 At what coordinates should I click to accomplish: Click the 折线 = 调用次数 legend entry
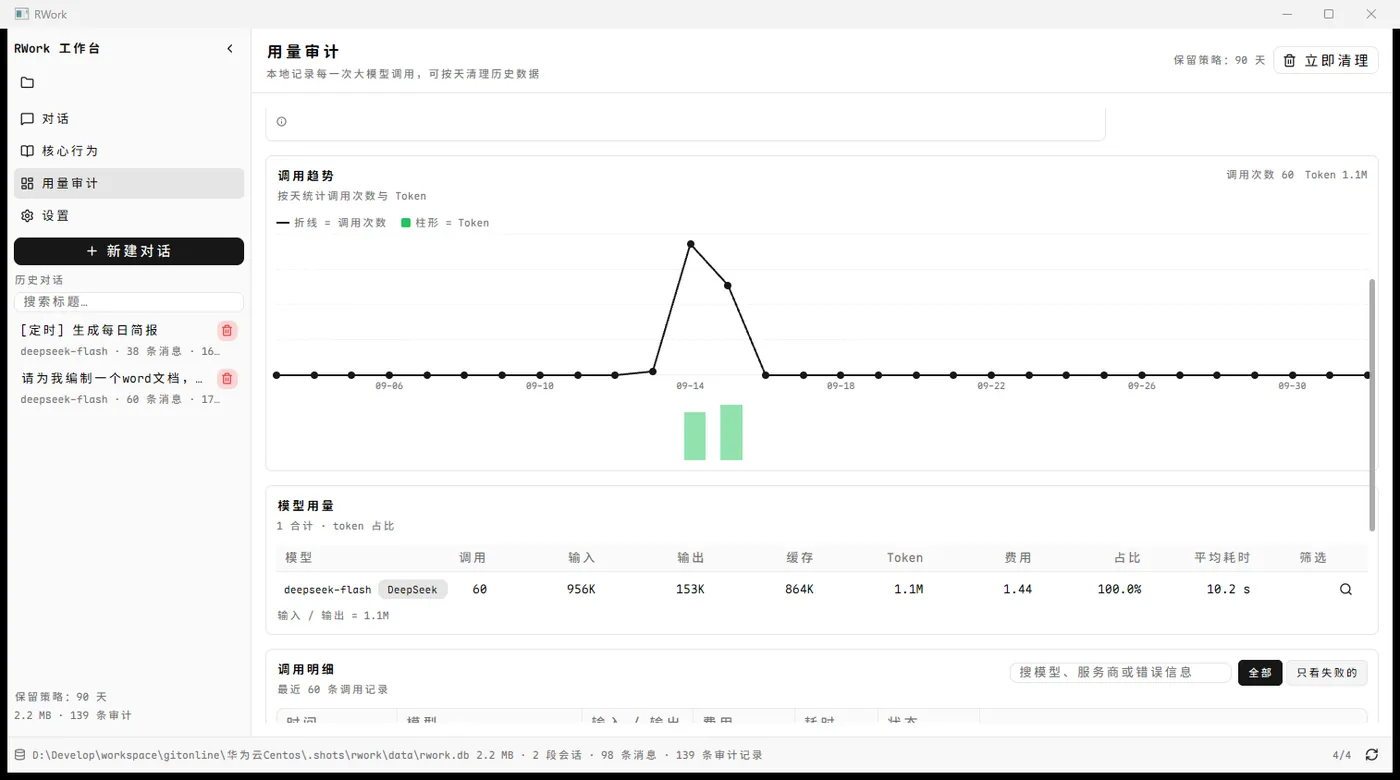[332, 223]
